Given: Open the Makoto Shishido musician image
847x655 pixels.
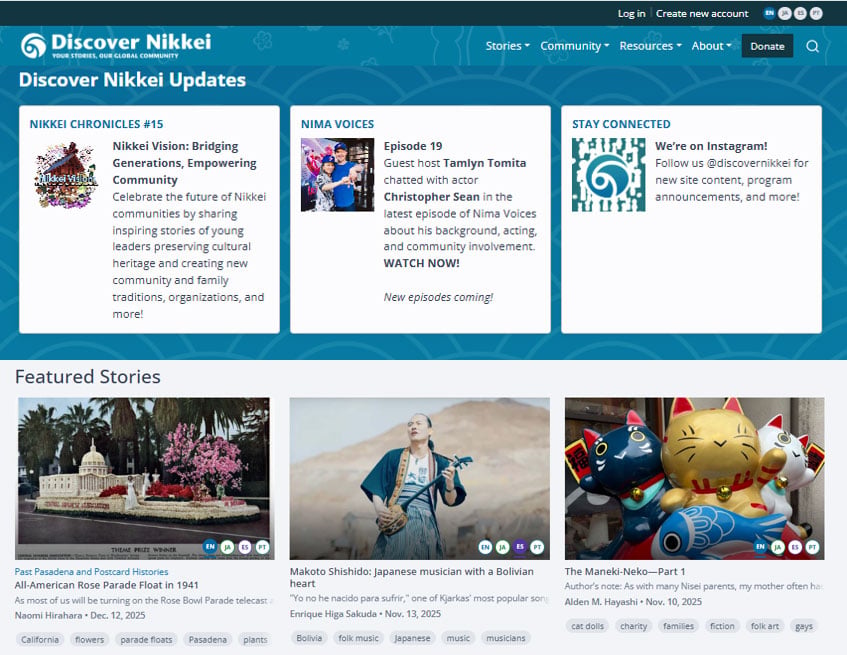Looking at the screenshot, I should 420,478.
